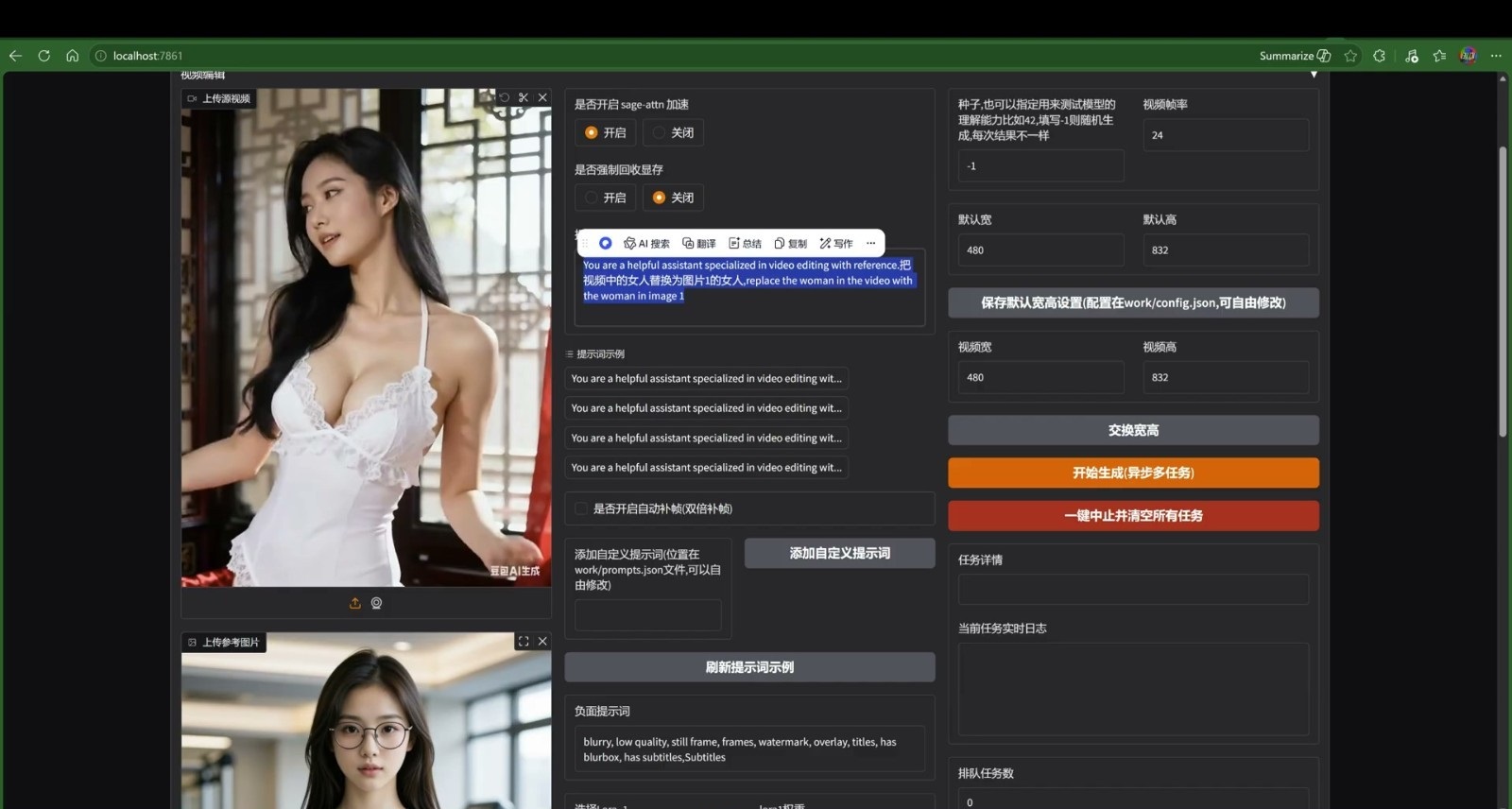
Task: Click the 当前任务实时日志 text area
Action: (1133, 689)
